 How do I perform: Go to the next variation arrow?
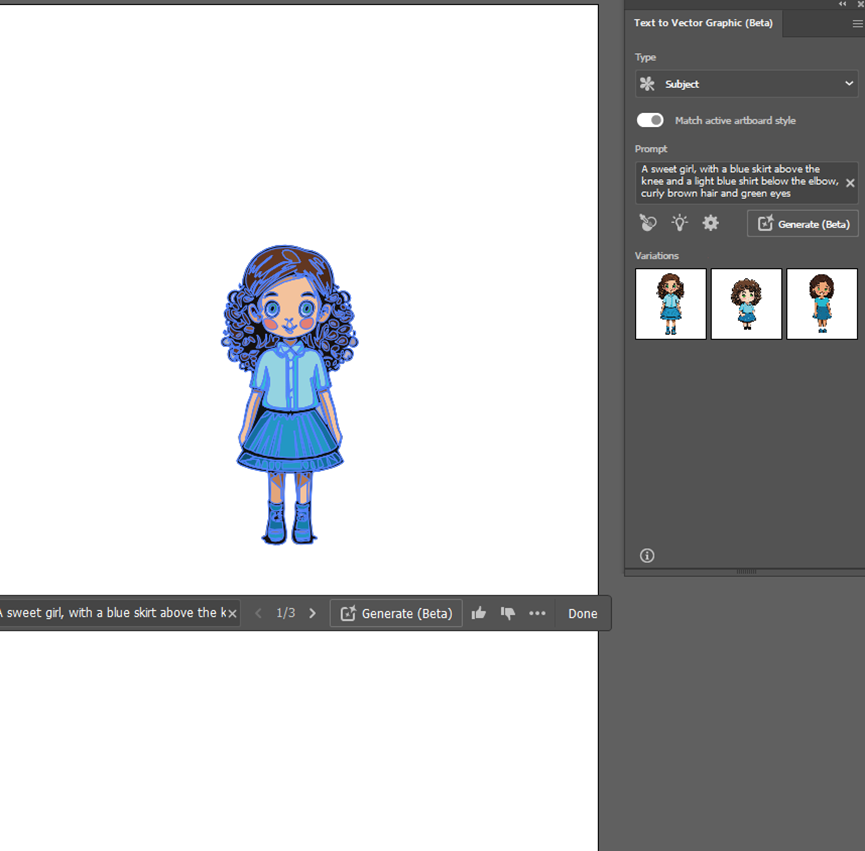(x=312, y=613)
